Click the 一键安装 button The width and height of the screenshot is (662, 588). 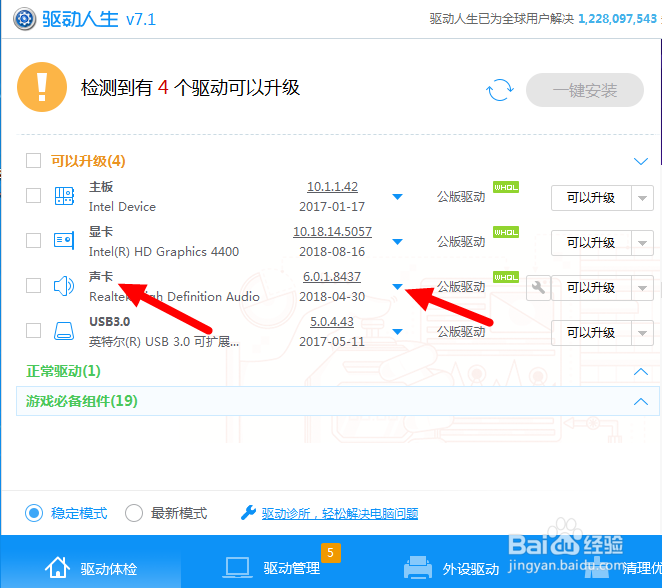click(585, 90)
